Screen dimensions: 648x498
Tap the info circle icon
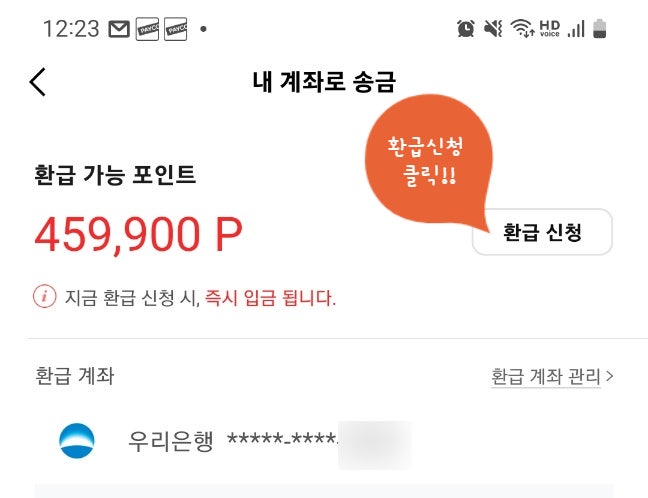tap(44, 297)
